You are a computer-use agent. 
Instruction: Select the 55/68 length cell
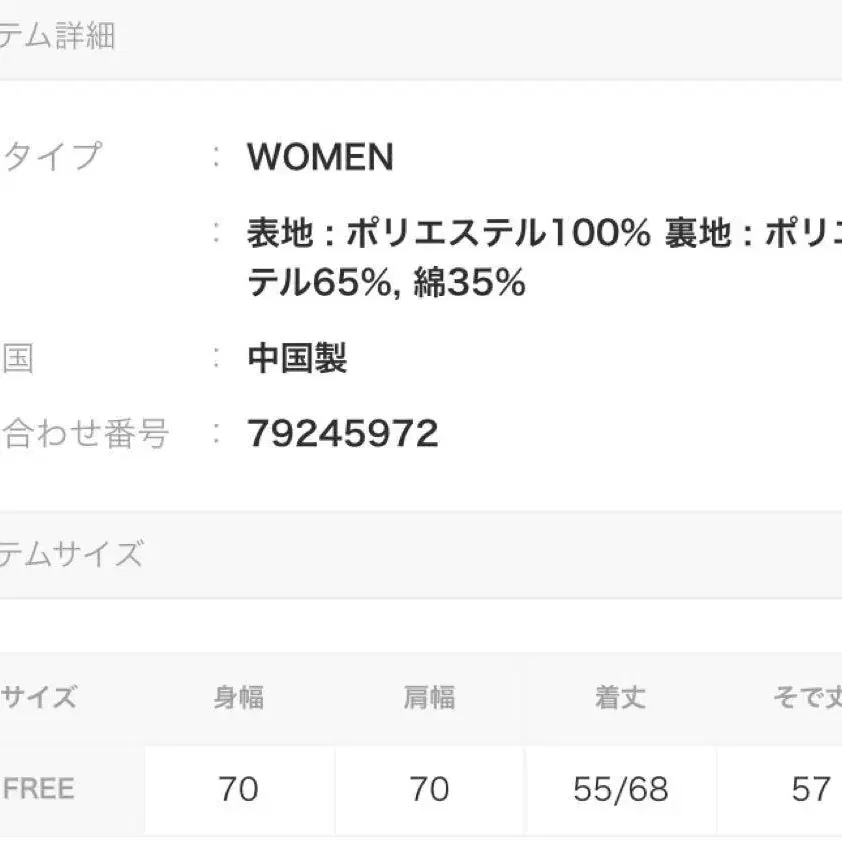(620, 790)
